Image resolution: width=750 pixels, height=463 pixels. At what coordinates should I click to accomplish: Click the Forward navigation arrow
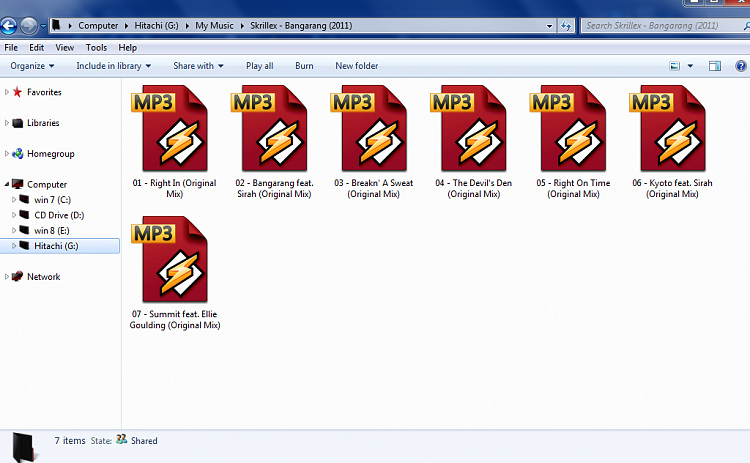29,26
